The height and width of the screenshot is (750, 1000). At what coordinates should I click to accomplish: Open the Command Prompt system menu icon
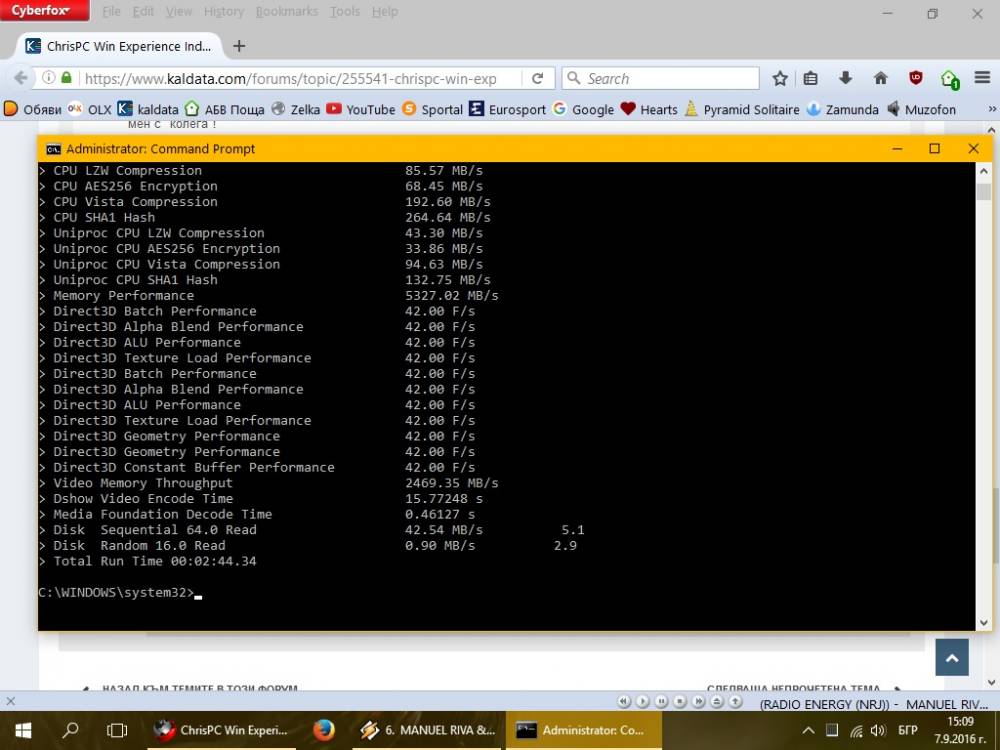[x=53, y=149]
